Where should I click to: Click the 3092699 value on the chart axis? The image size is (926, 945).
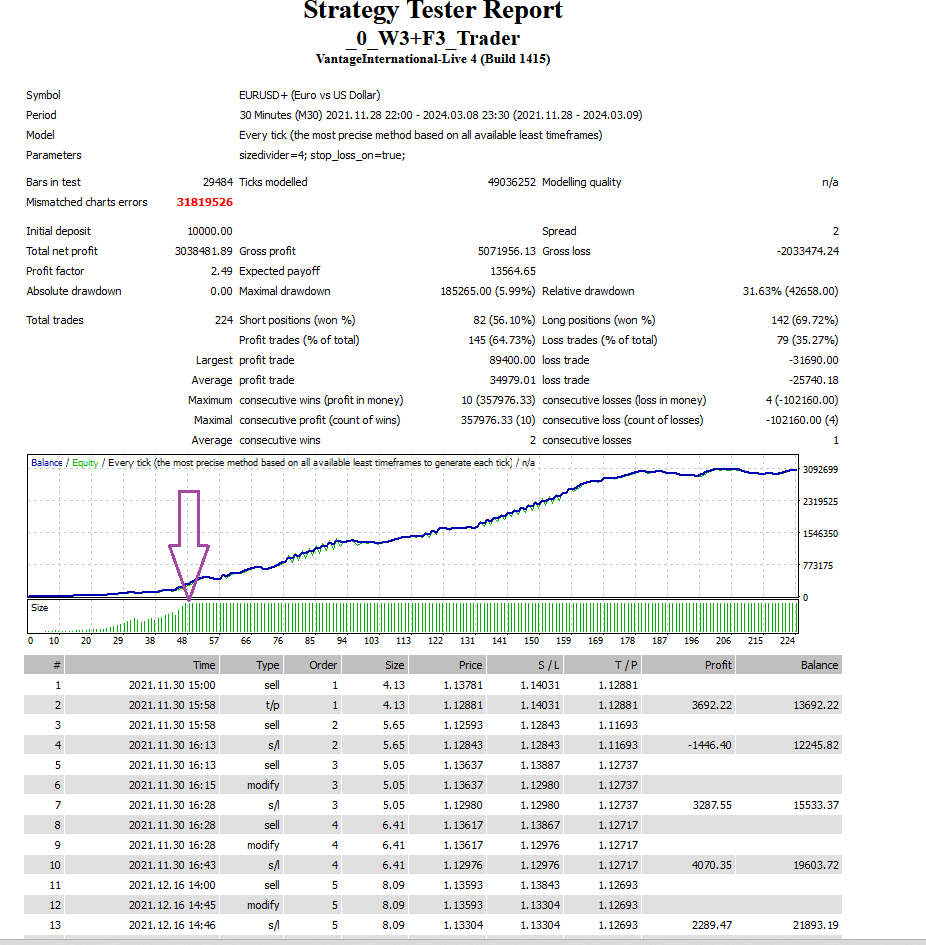[x=819, y=470]
